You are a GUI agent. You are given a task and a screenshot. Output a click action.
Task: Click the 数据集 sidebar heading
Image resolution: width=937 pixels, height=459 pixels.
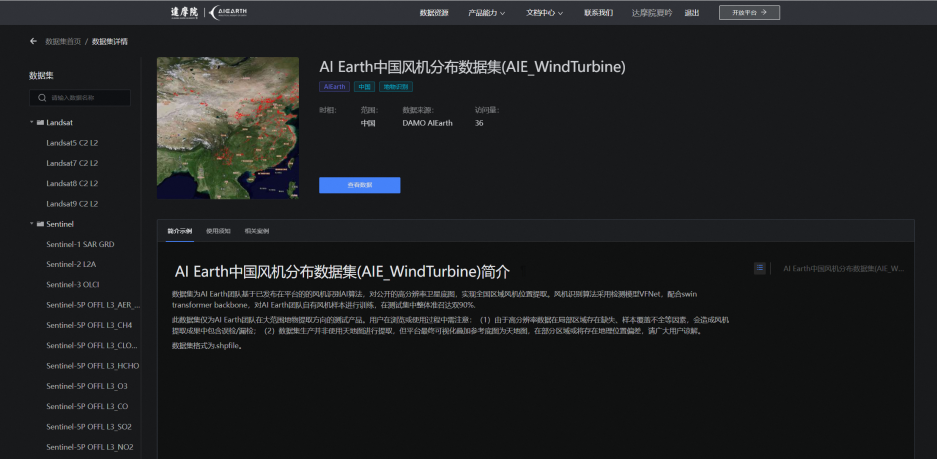pyautogui.click(x=42, y=75)
